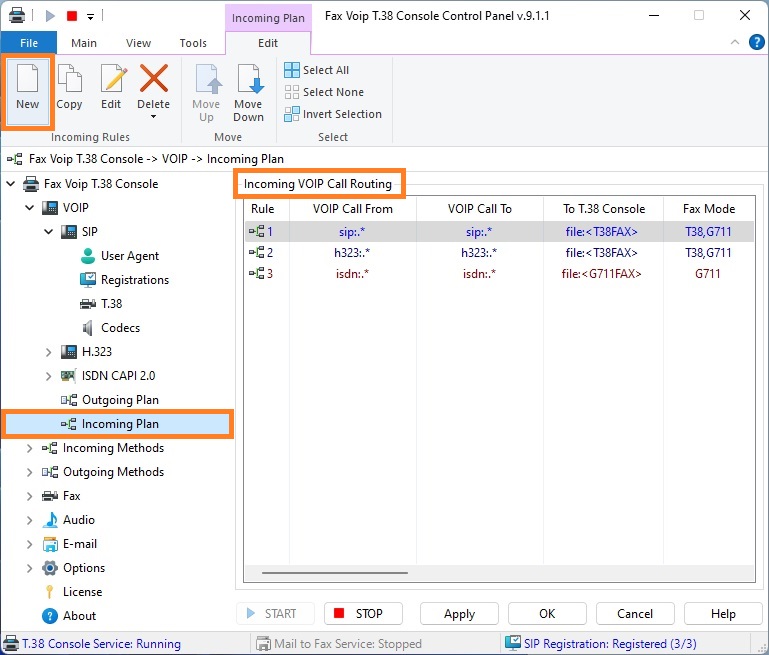The height and width of the screenshot is (655, 769).
Task: Click the Incoming Plan contextual tab header
Action: [268, 18]
